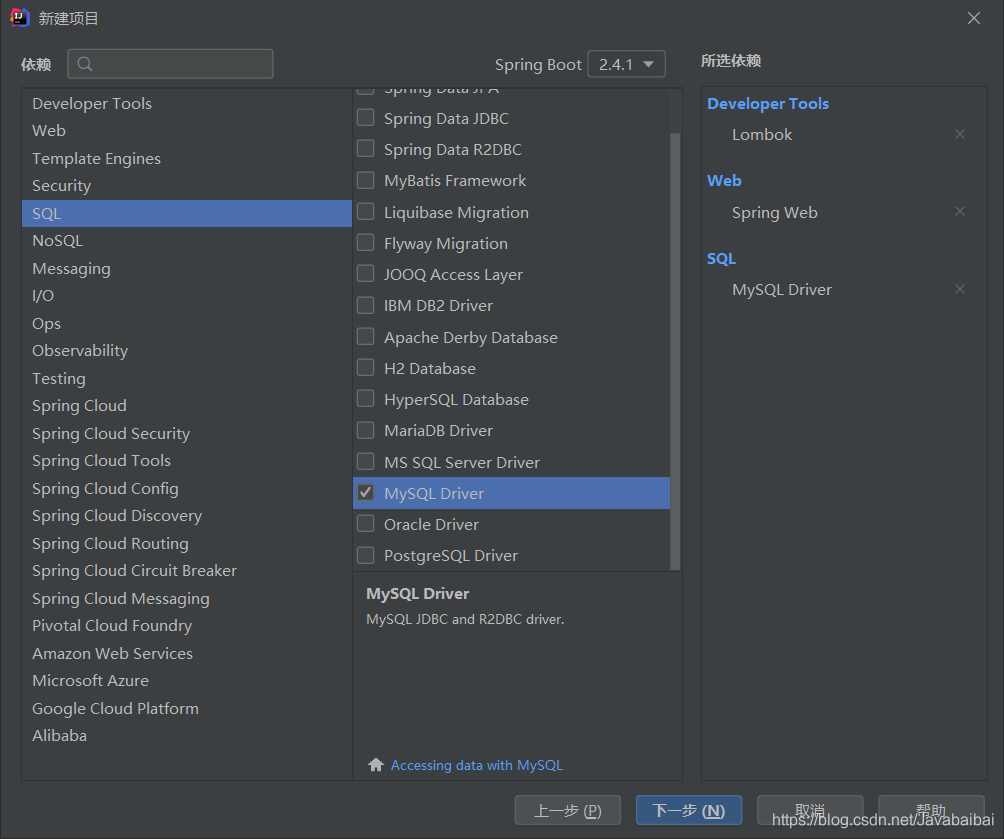Click the dependency list vertical scrollbar
The height and width of the screenshot is (839, 1004).
tap(675, 351)
